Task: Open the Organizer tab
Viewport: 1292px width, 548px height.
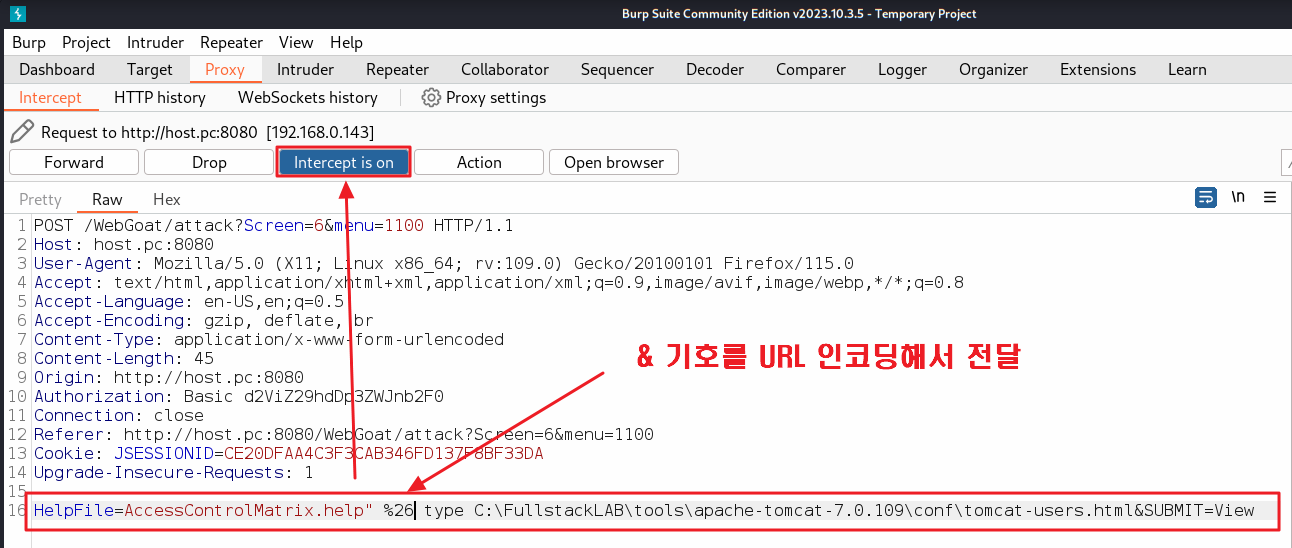Action: pos(993,69)
